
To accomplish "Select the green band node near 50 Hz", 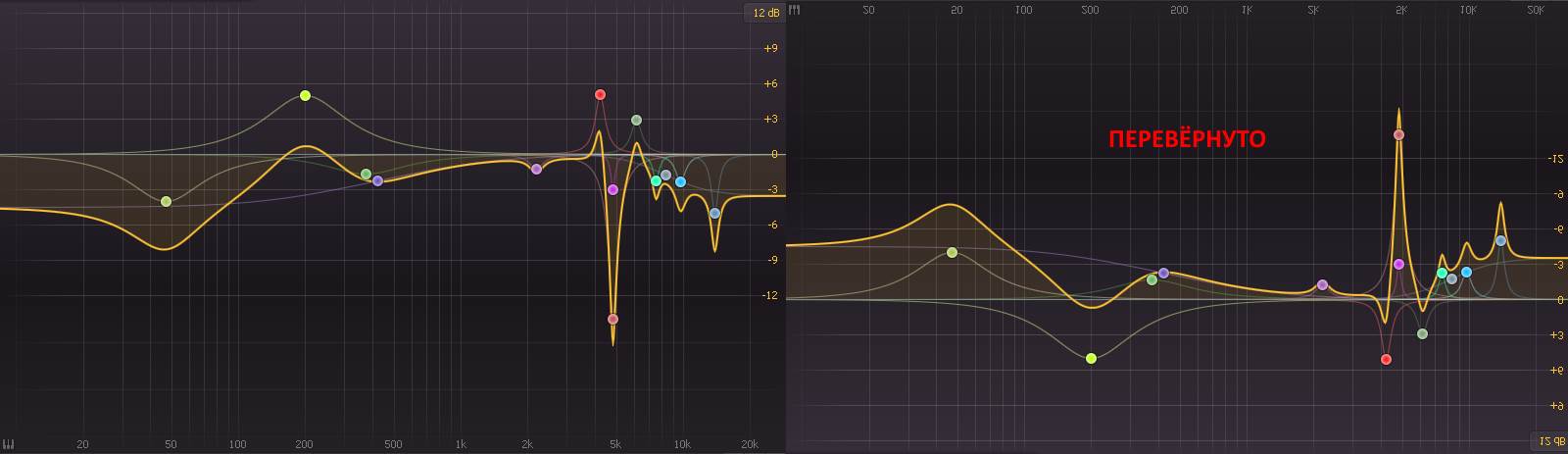I will (x=167, y=202).
